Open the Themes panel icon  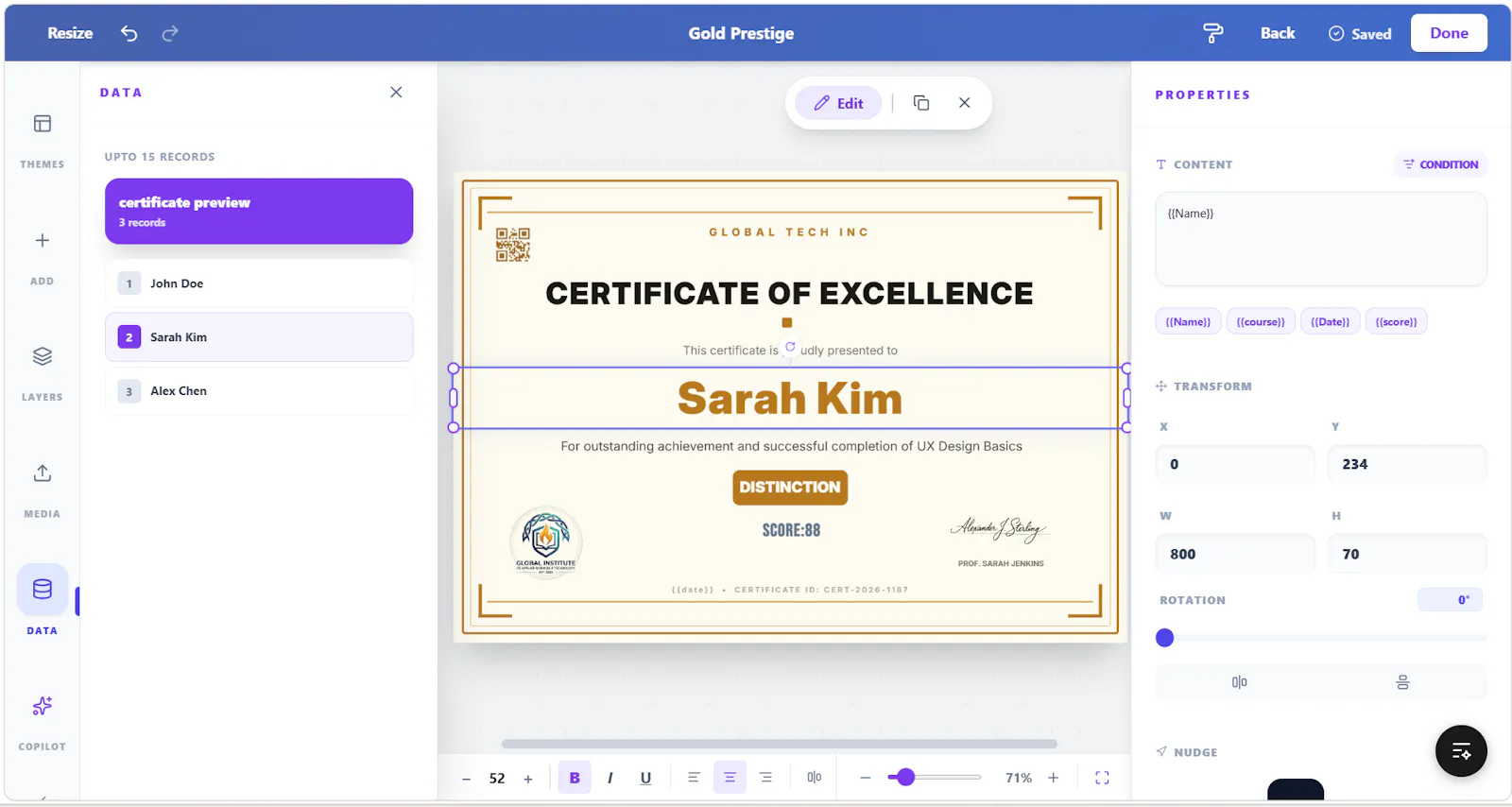tap(43, 124)
